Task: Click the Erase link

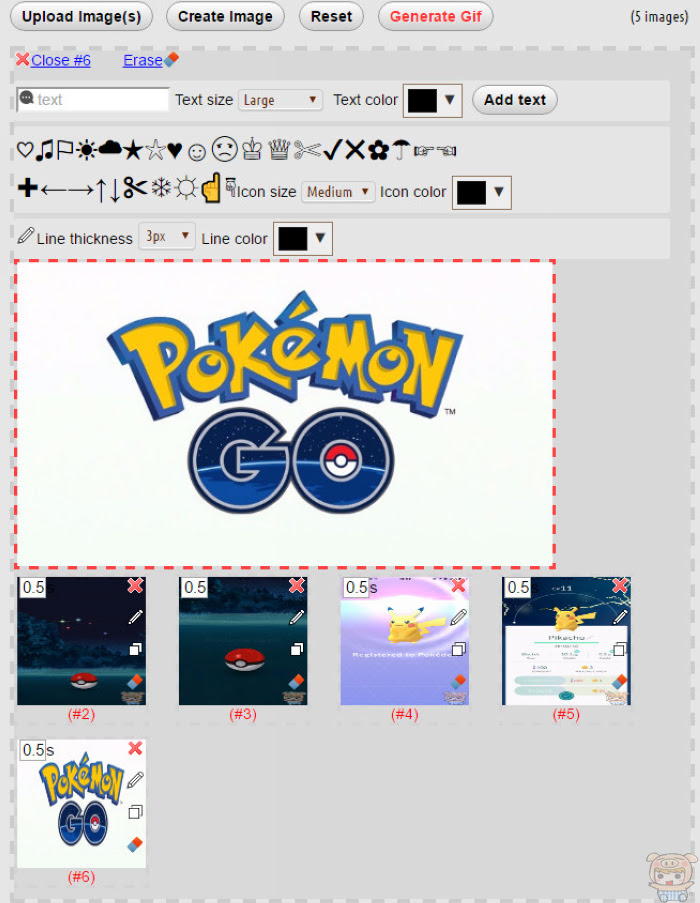Action: point(143,60)
